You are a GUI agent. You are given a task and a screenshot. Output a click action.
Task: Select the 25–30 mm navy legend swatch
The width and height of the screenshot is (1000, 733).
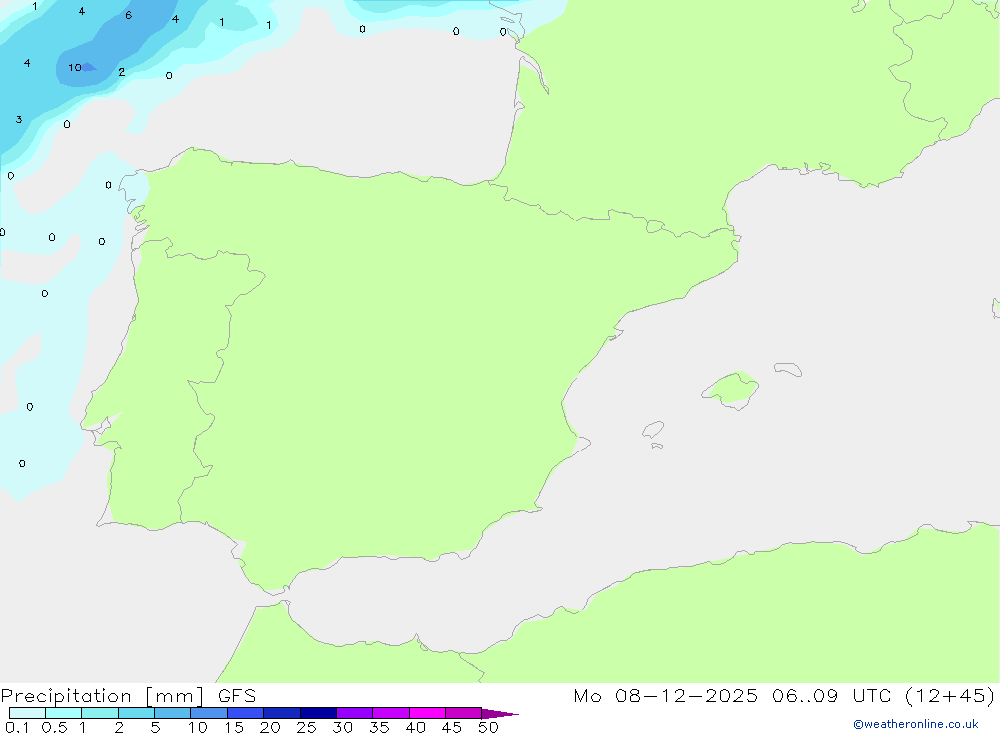coord(318,713)
